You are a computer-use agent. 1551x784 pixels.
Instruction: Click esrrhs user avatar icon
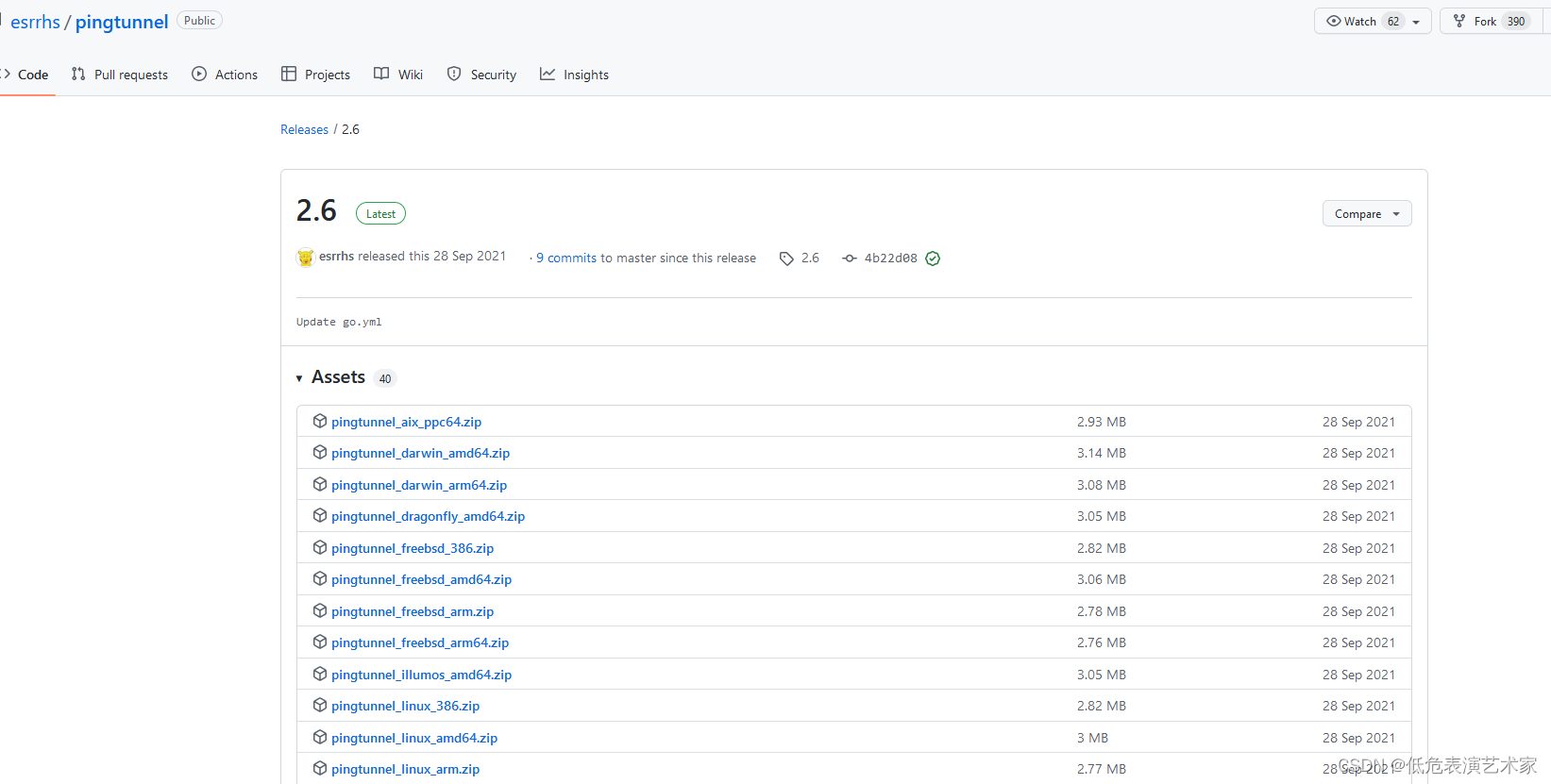tap(305, 257)
